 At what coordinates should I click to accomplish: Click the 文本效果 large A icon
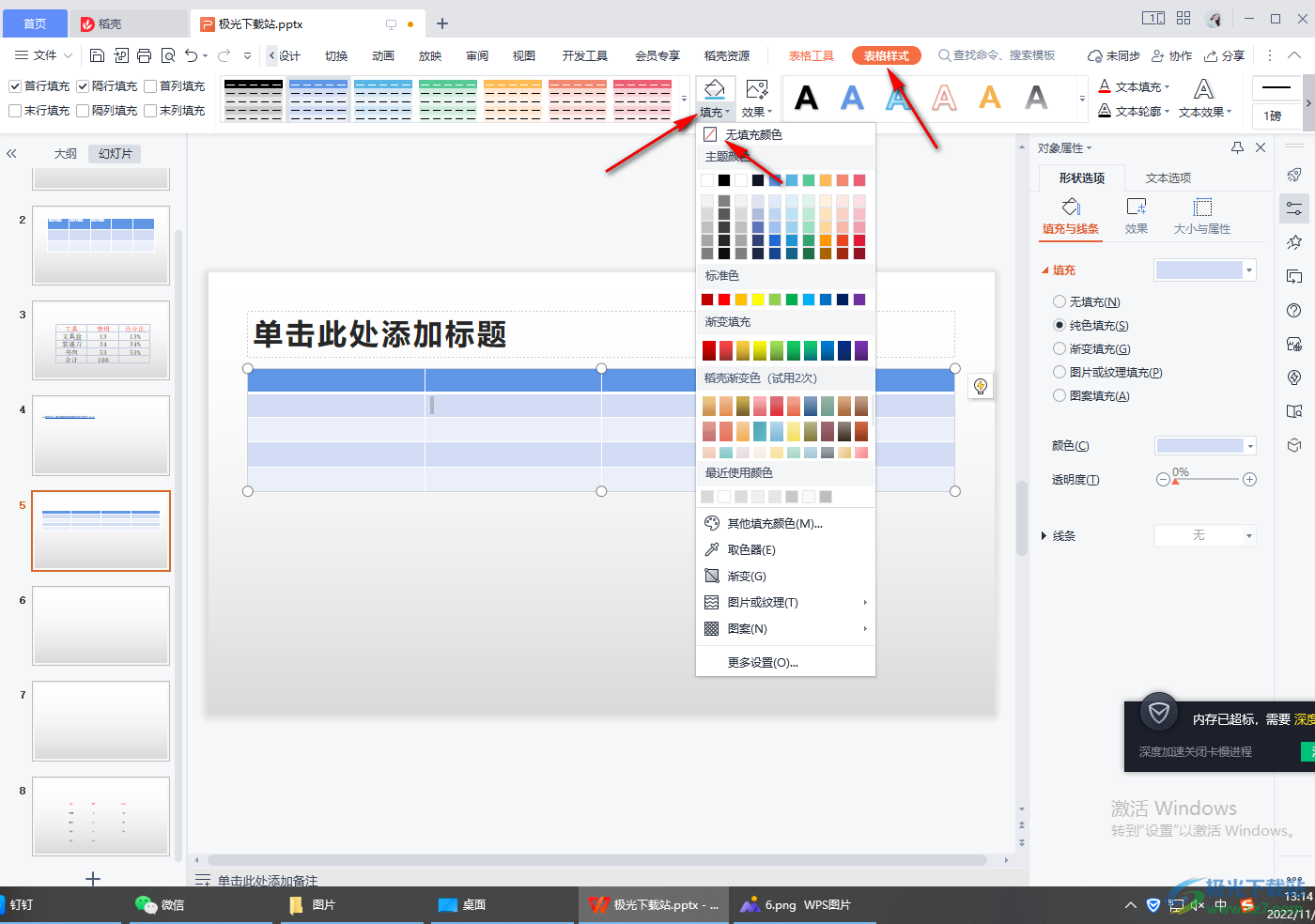[x=1203, y=89]
